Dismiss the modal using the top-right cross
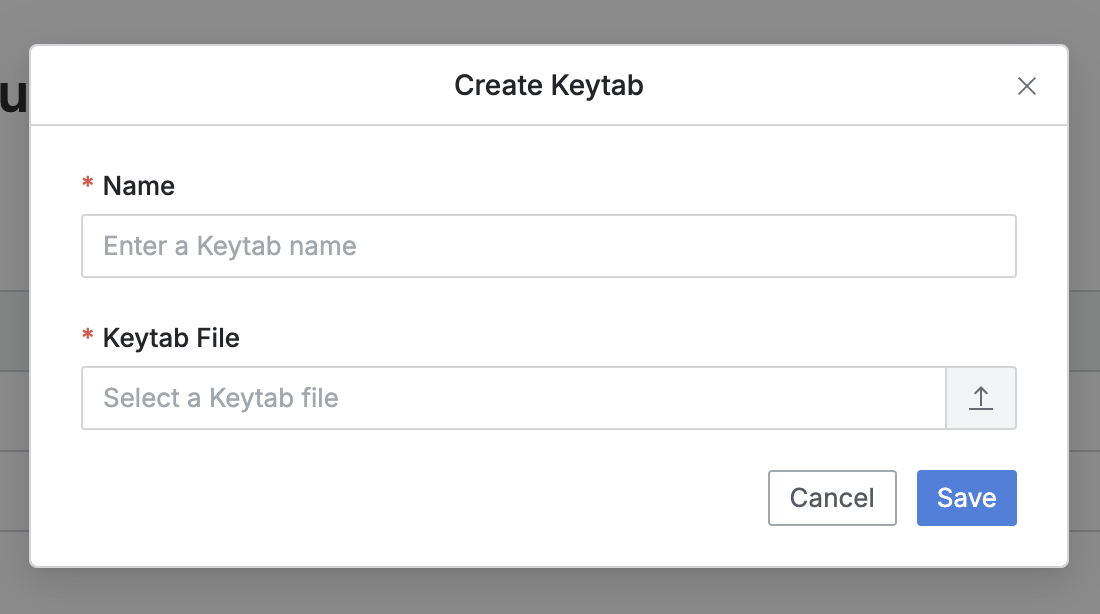1100x614 pixels. (1026, 86)
